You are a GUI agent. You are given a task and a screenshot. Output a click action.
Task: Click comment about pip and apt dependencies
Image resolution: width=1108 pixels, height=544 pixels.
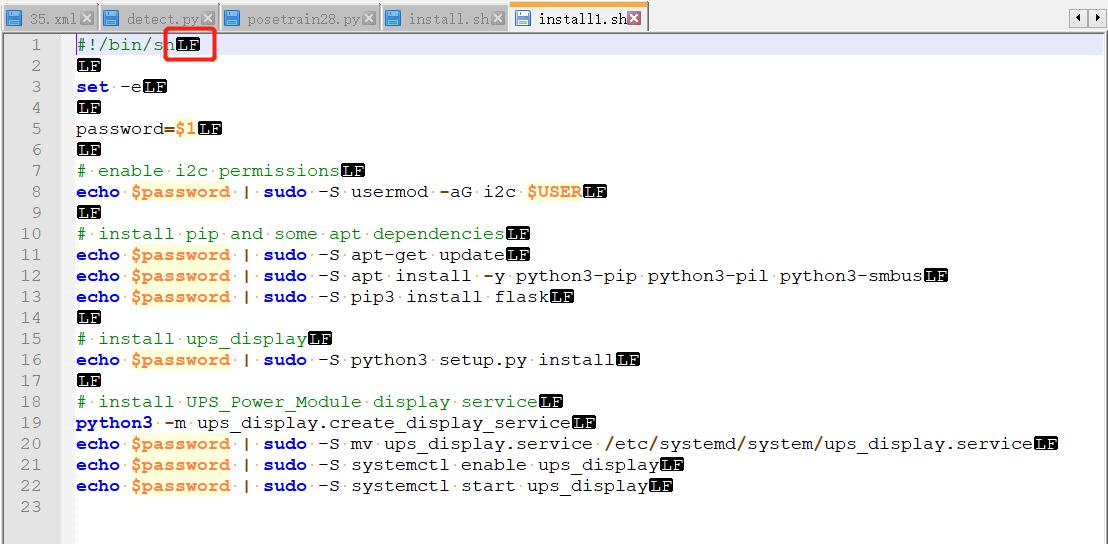(x=290, y=235)
